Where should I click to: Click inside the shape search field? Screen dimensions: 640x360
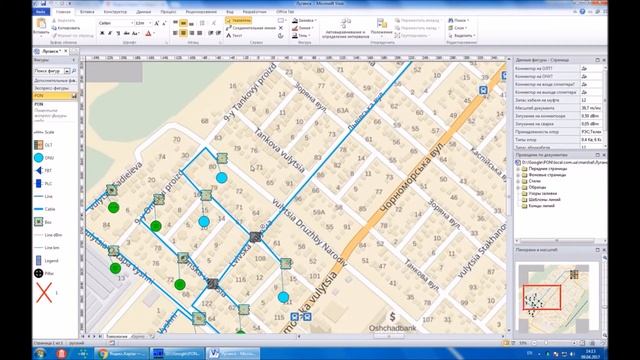click(x=49, y=71)
